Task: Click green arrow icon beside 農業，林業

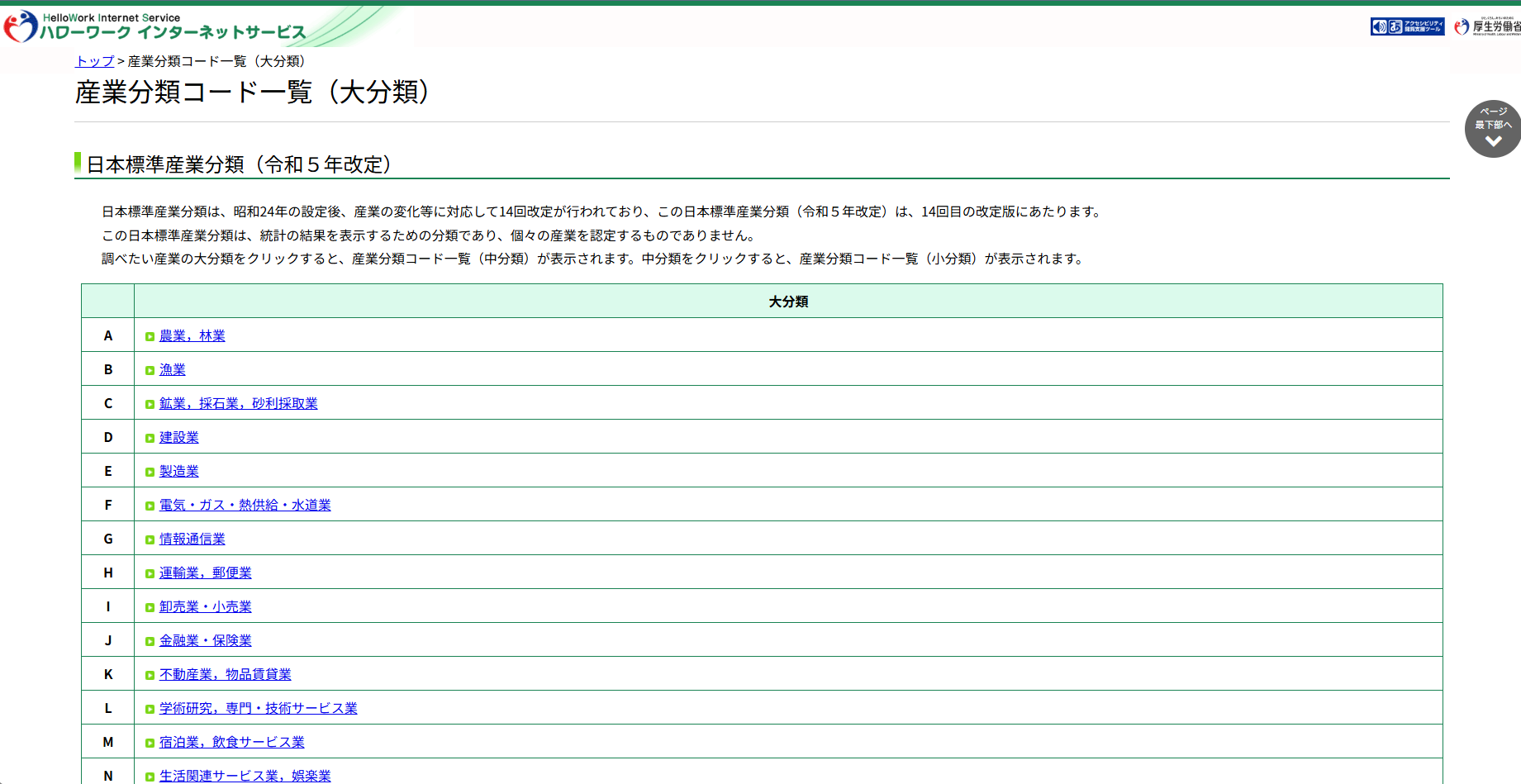Action: 150,336
